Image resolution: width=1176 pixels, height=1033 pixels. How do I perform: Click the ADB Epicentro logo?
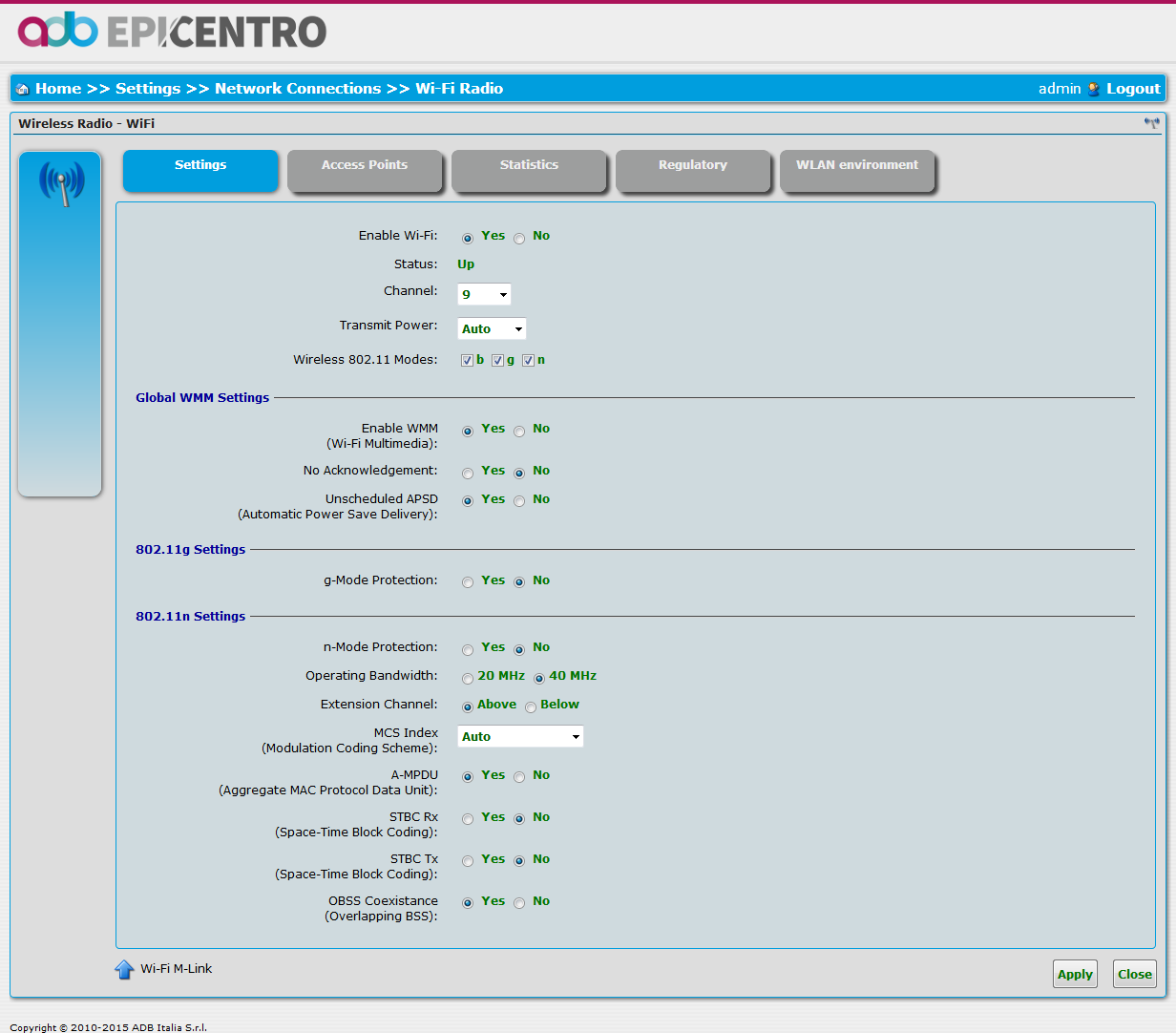[x=172, y=32]
